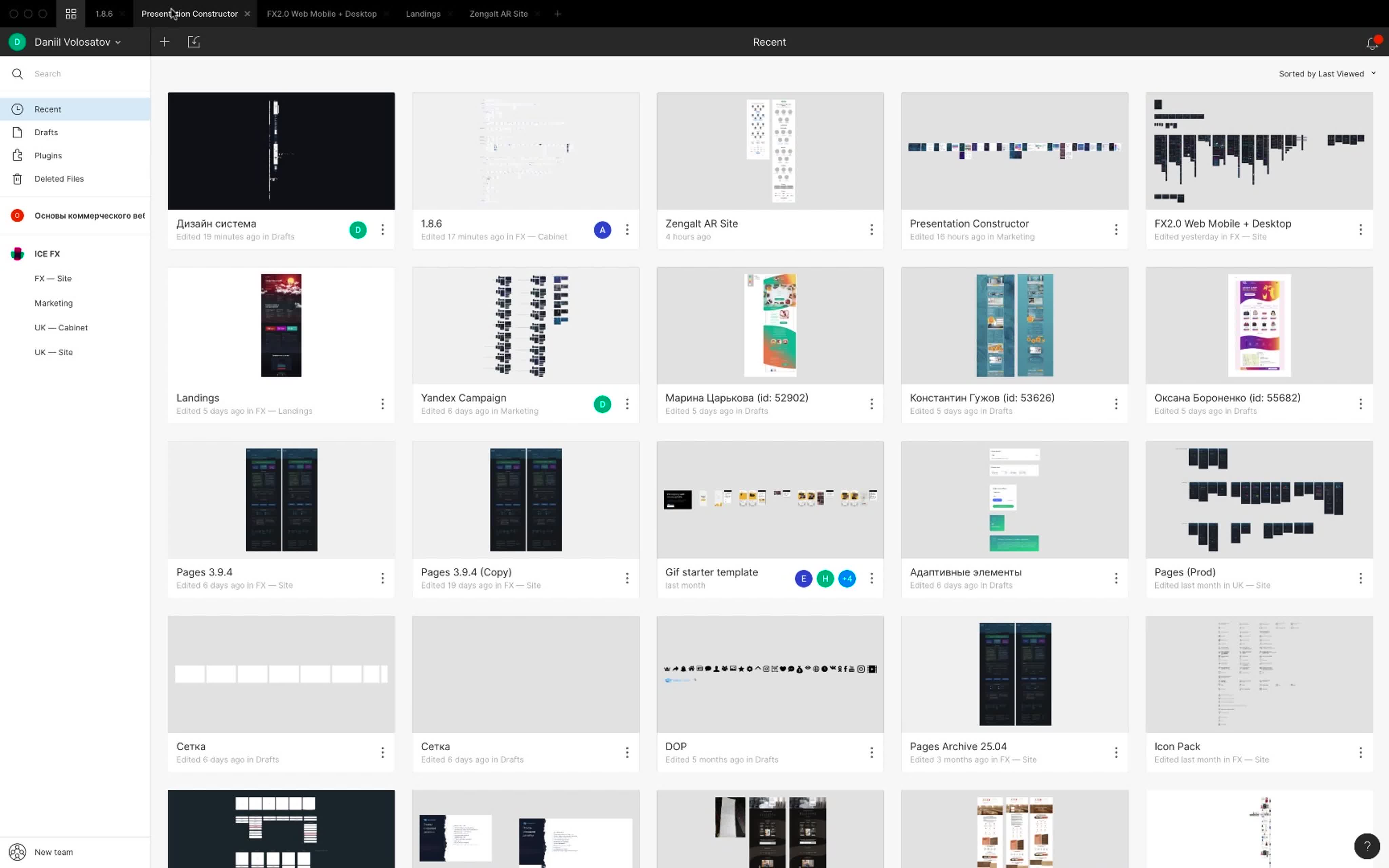The height and width of the screenshot is (868, 1389).
Task: Open the file browser grid icon tab
Action: tap(71, 14)
